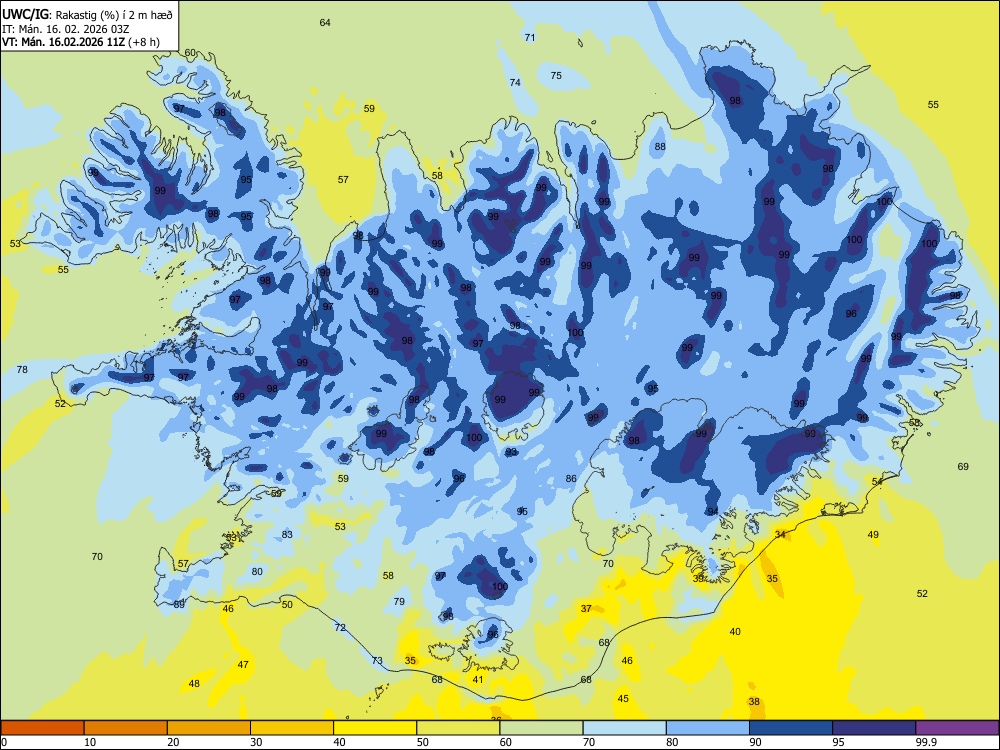This screenshot has width=1000, height=750.
Task: Click the medium blue 80–90 legend swatch
Action: tap(707, 728)
